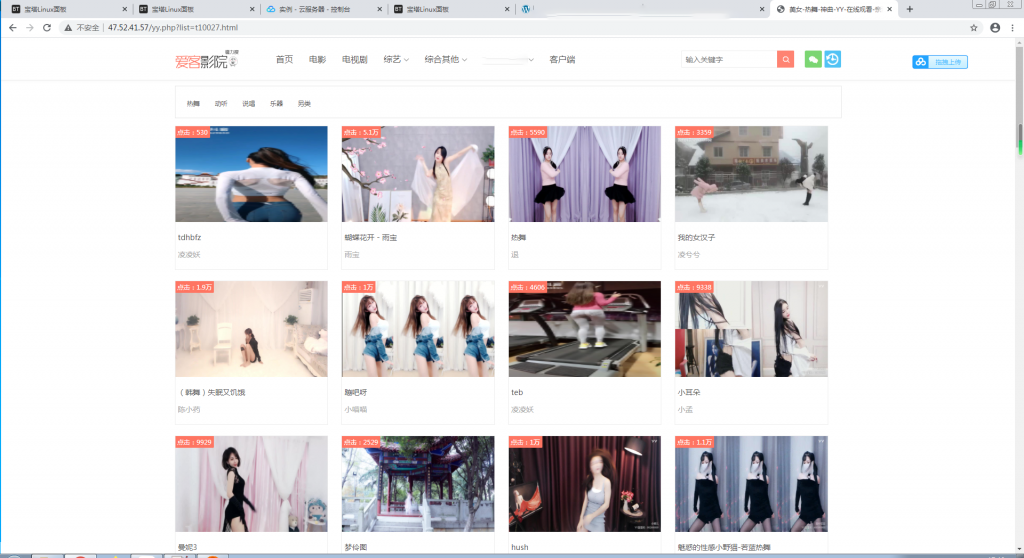Open a new browser tab
The height and width of the screenshot is (558, 1024).
click(909, 9)
